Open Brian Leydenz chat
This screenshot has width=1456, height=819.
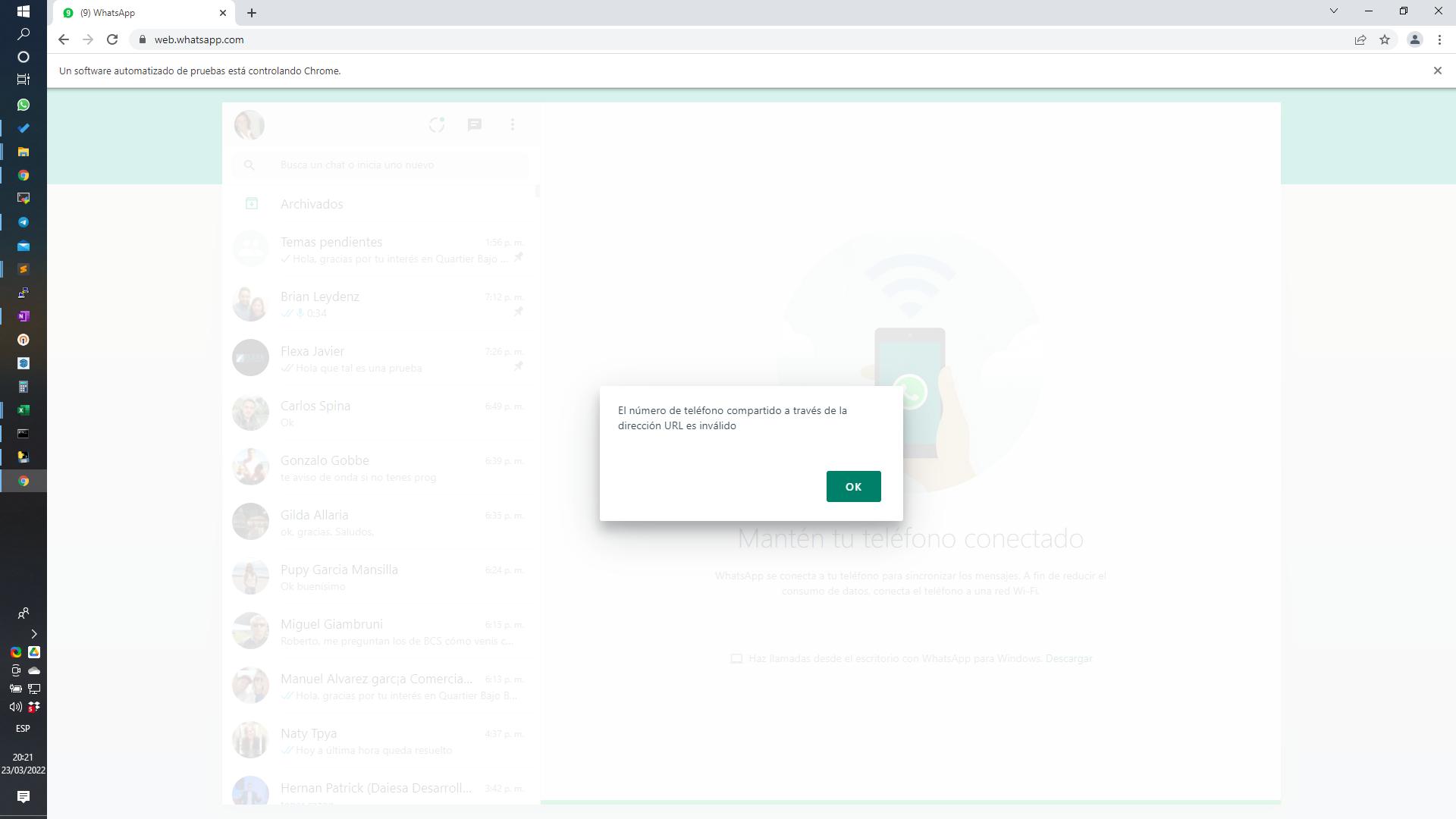point(381,304)
